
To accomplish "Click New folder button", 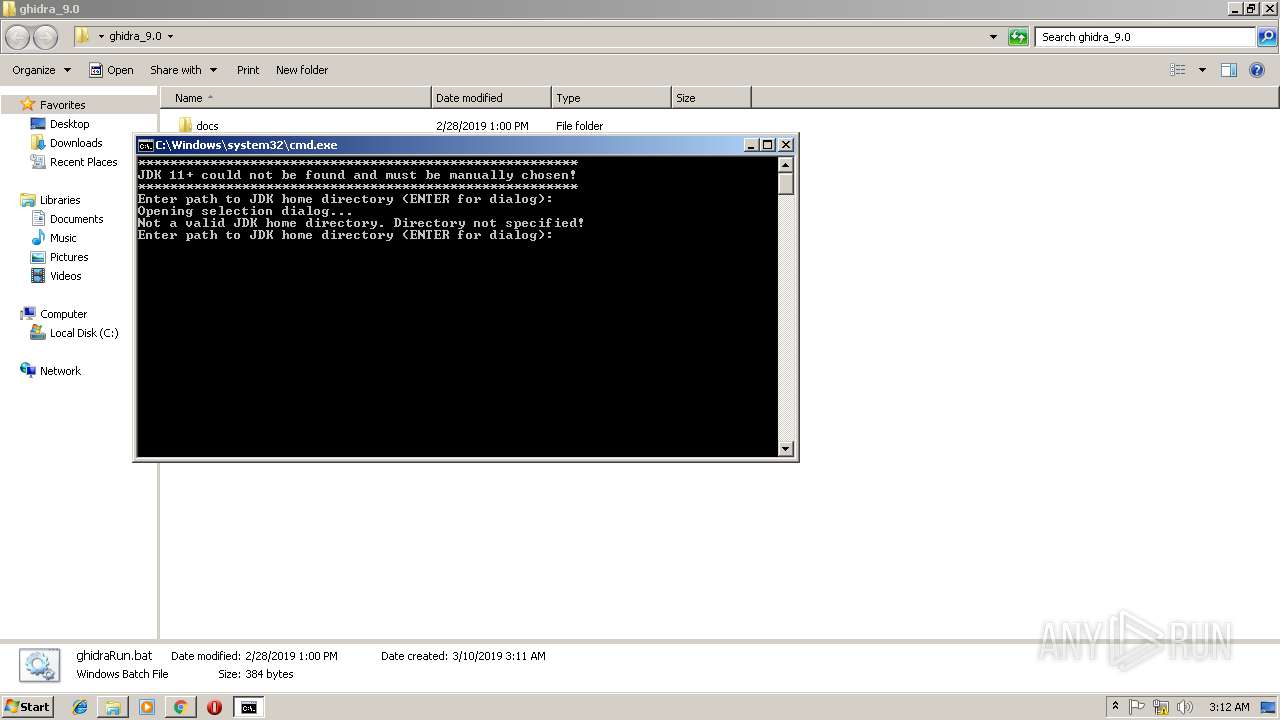I will pos(302,70).
